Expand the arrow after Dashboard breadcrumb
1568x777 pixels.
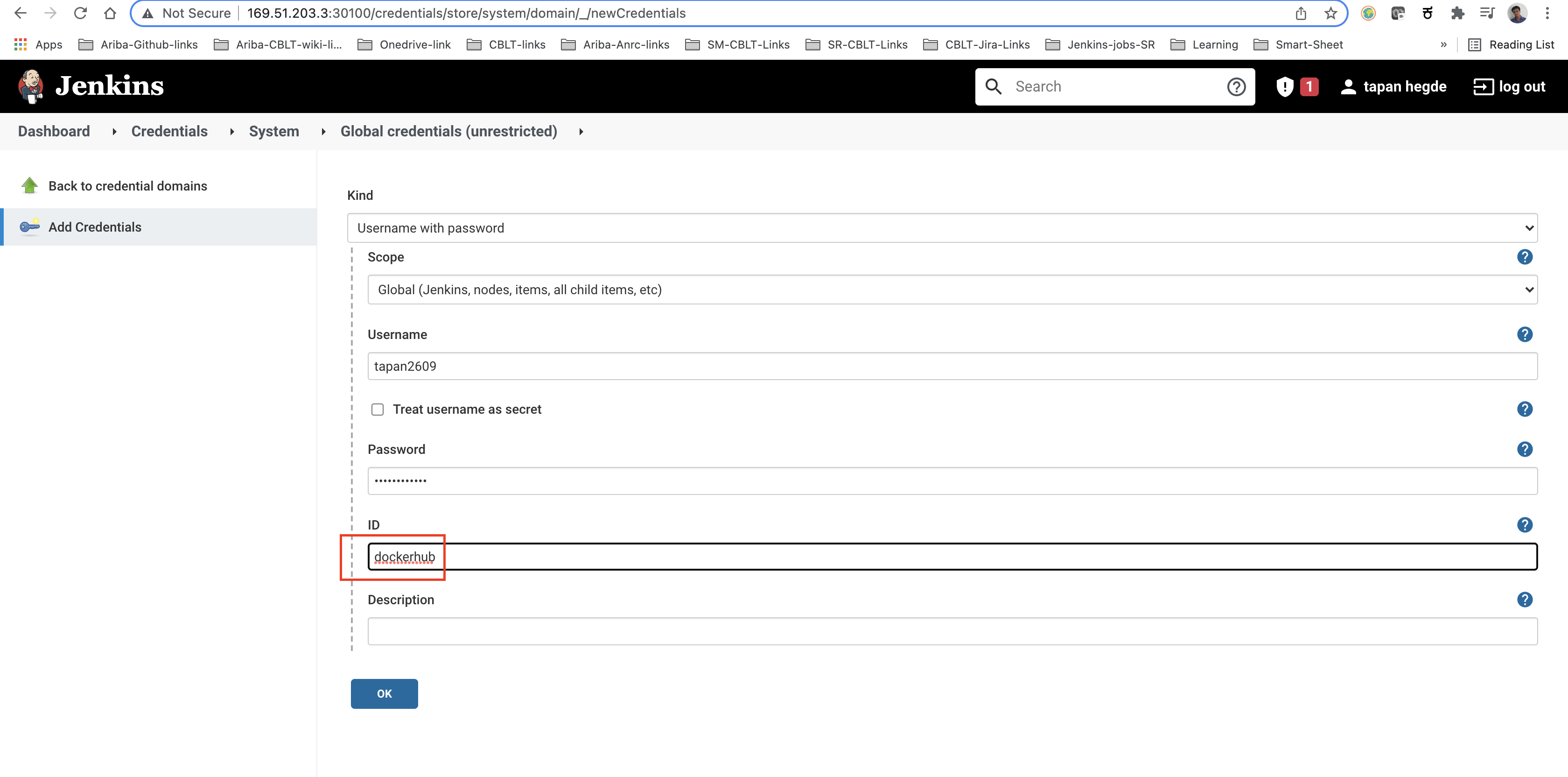pyautogui.click(x=114, y=132)
